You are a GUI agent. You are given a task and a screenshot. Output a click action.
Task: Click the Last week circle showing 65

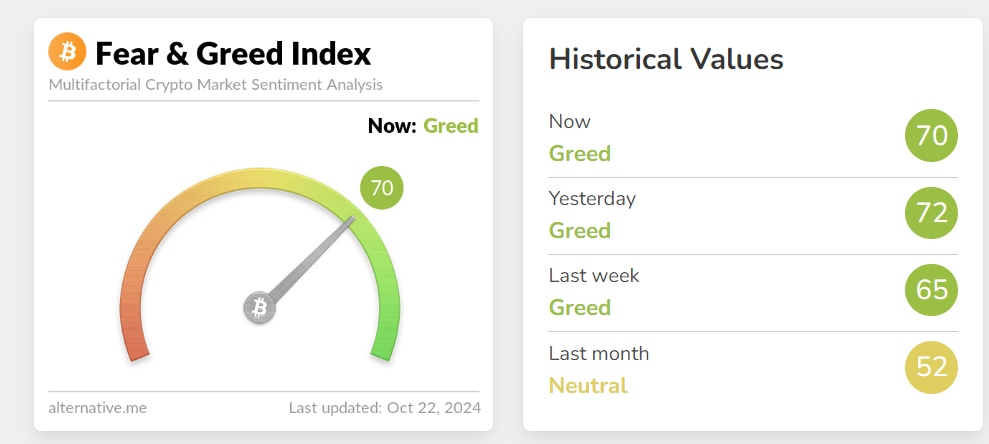click(x=931, y=290)
